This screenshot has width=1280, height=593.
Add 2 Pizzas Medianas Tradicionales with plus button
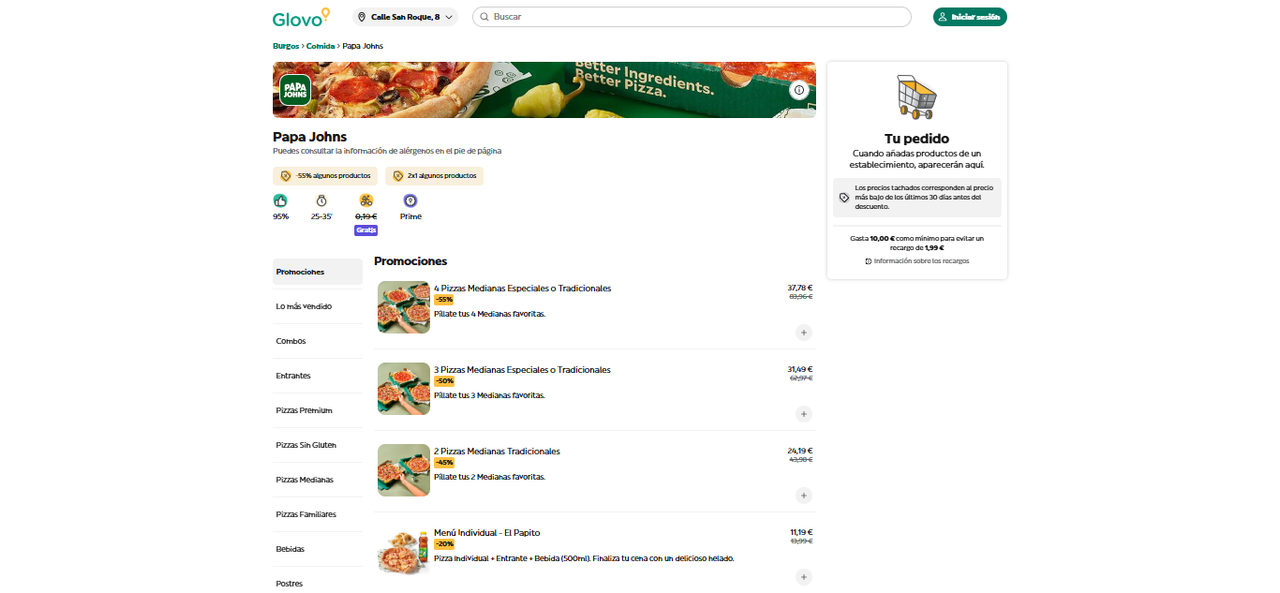pyautogui.click(x=804, y=495)
